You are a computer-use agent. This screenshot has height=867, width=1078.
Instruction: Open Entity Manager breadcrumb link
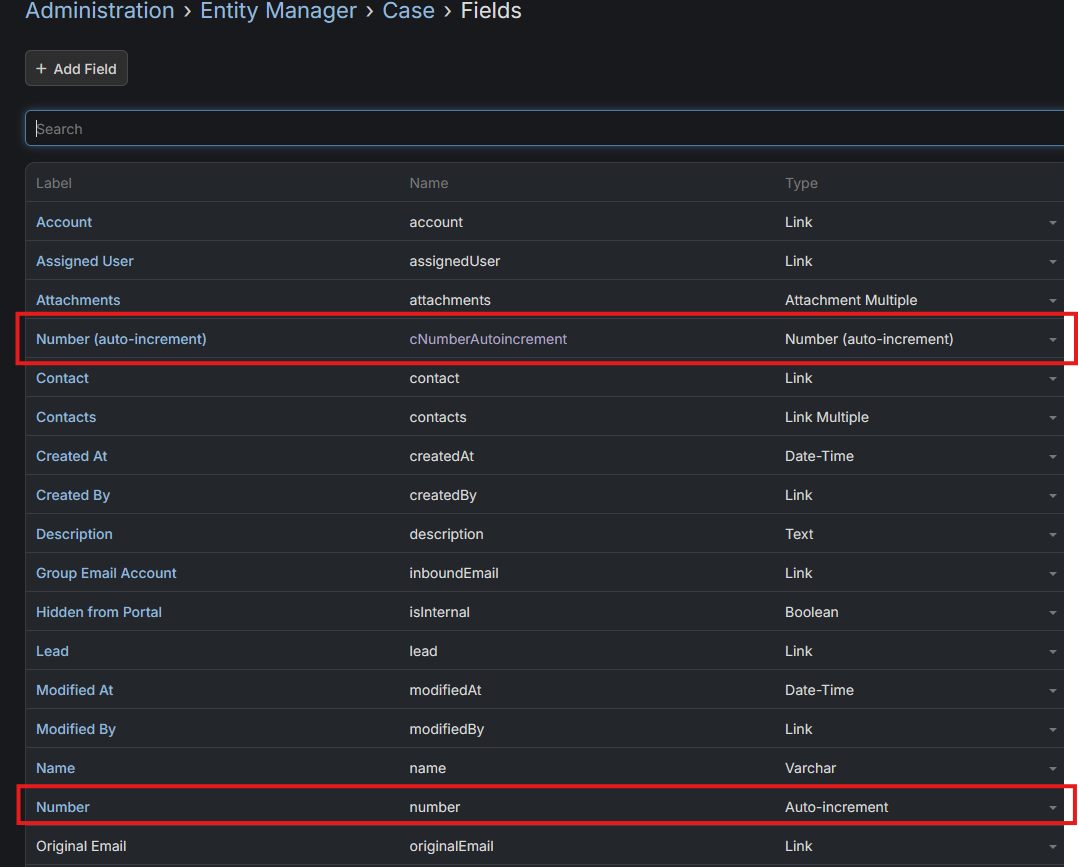click(x=278, y=12)
